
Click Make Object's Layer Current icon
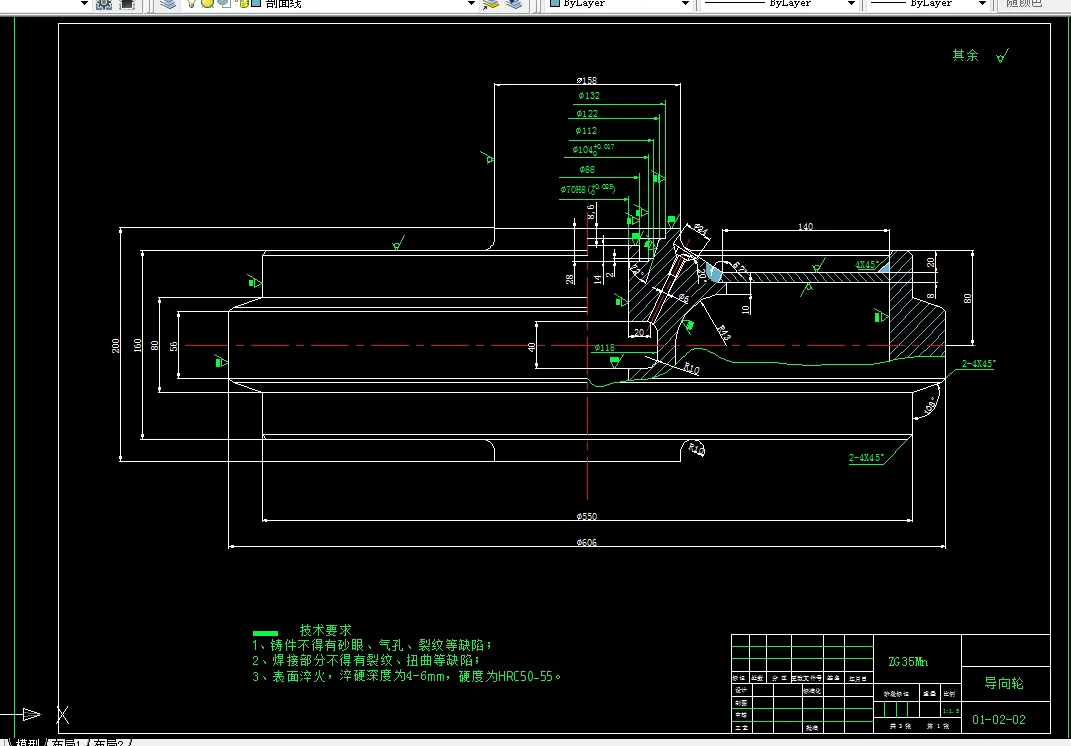tap(490, 3)
